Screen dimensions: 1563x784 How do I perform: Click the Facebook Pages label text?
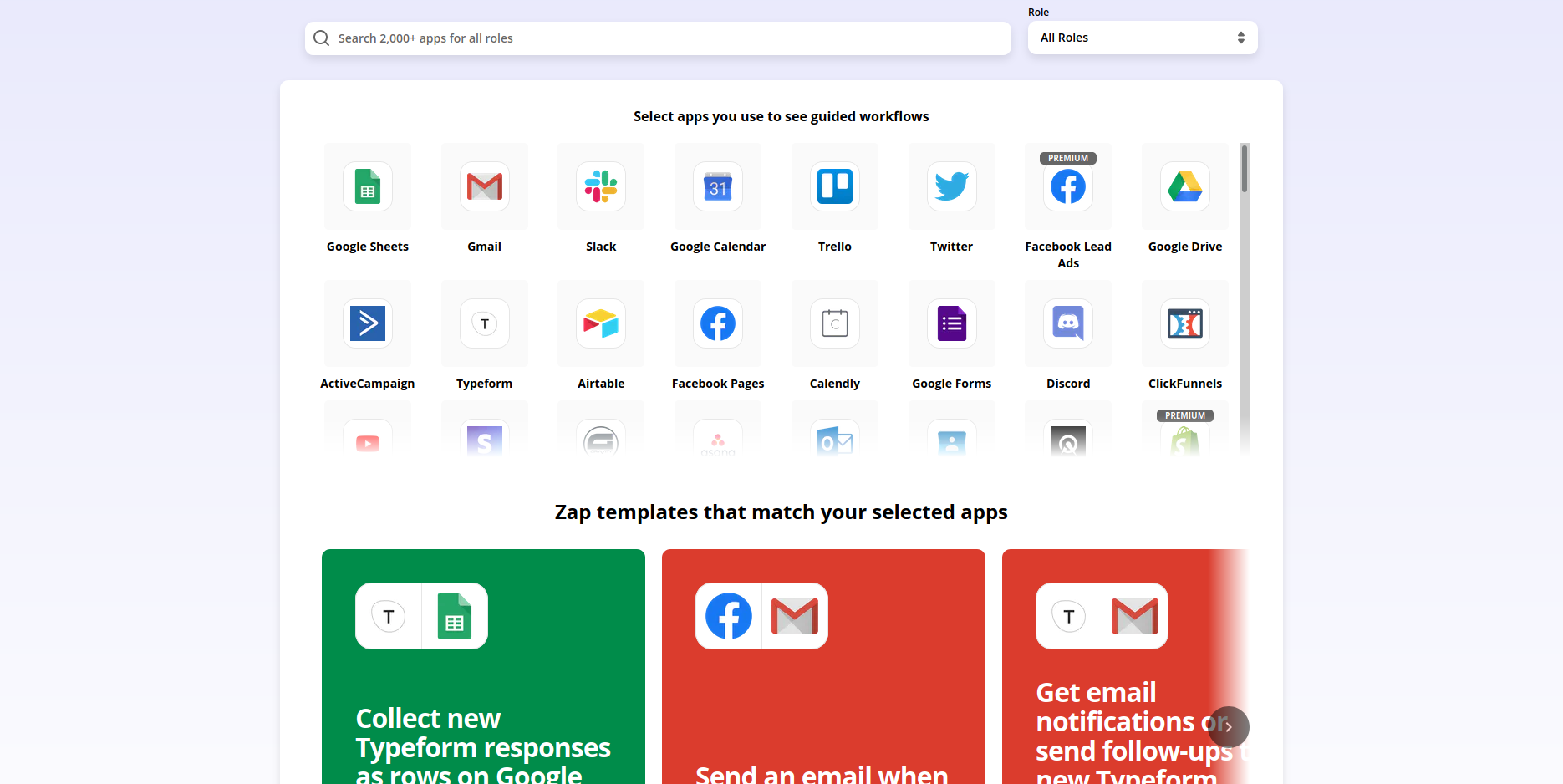coord(718,384)
